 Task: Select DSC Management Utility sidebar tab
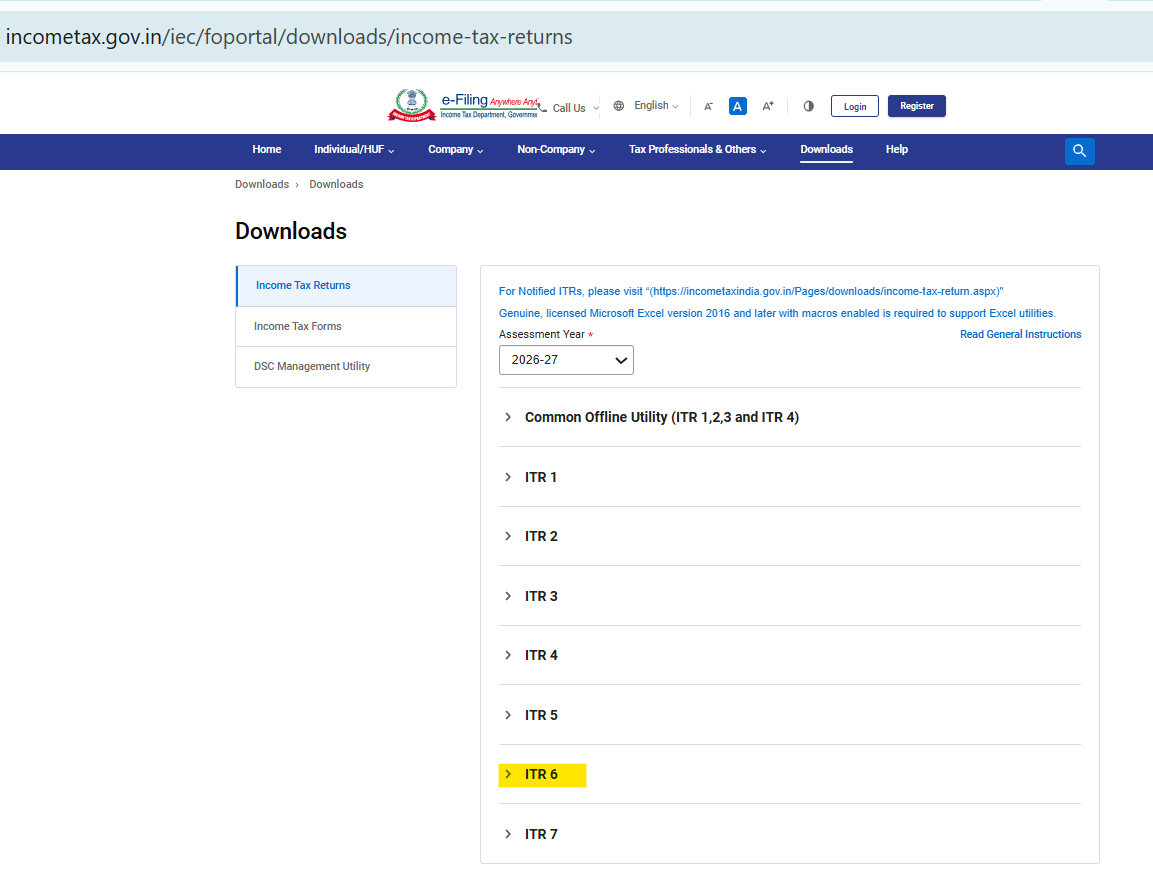coord(346,366)
